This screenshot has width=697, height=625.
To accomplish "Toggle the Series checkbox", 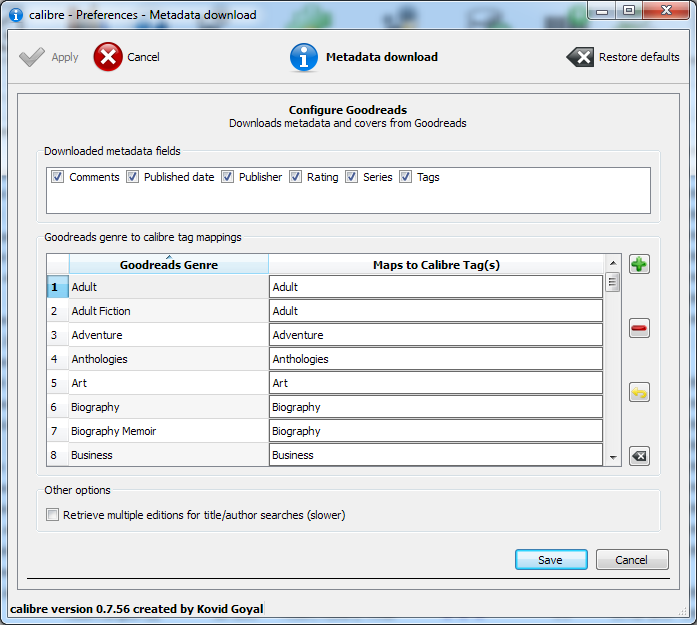I will coord(352,177).
